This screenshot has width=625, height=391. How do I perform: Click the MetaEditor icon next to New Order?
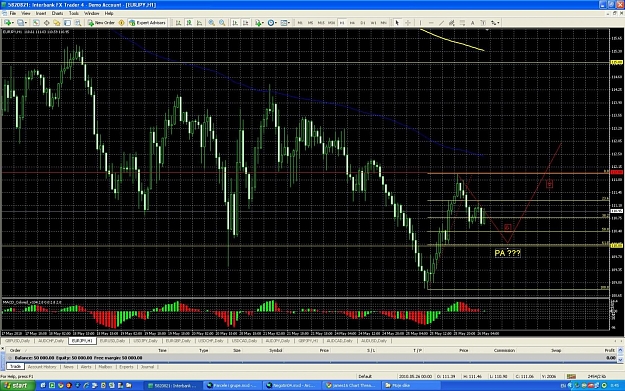pyautogui.click(x=122, y=23)
